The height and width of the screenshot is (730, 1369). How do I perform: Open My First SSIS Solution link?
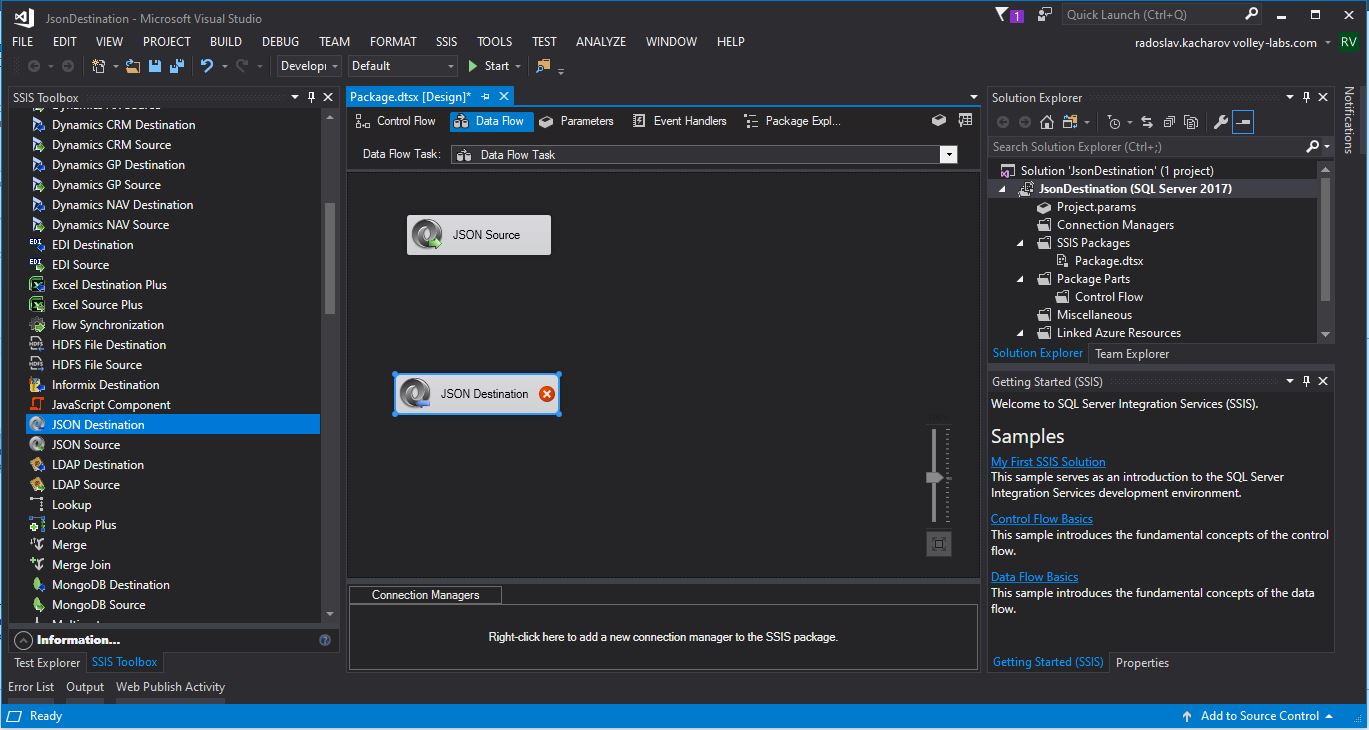point(1048,462)
